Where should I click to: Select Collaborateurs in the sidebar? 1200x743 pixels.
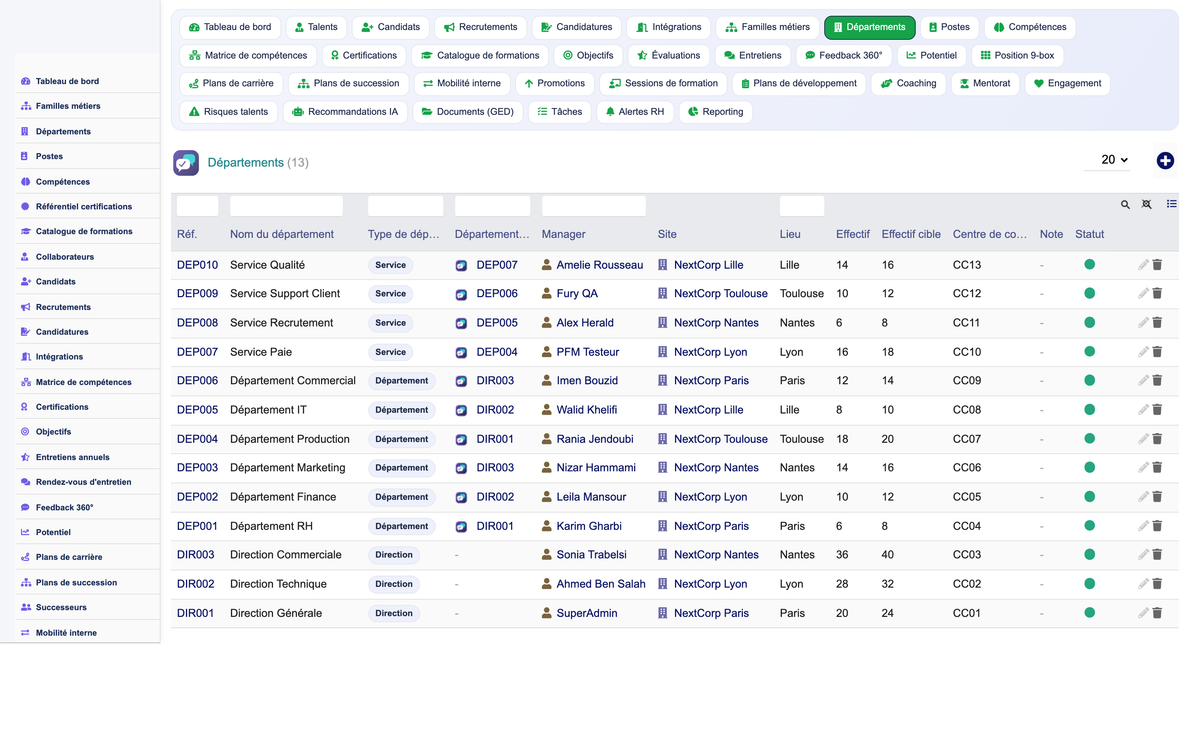point(65,257)
